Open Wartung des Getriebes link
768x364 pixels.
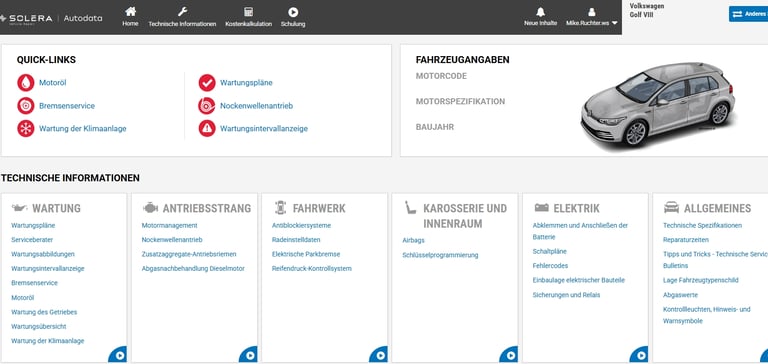(x=44, y=312)
